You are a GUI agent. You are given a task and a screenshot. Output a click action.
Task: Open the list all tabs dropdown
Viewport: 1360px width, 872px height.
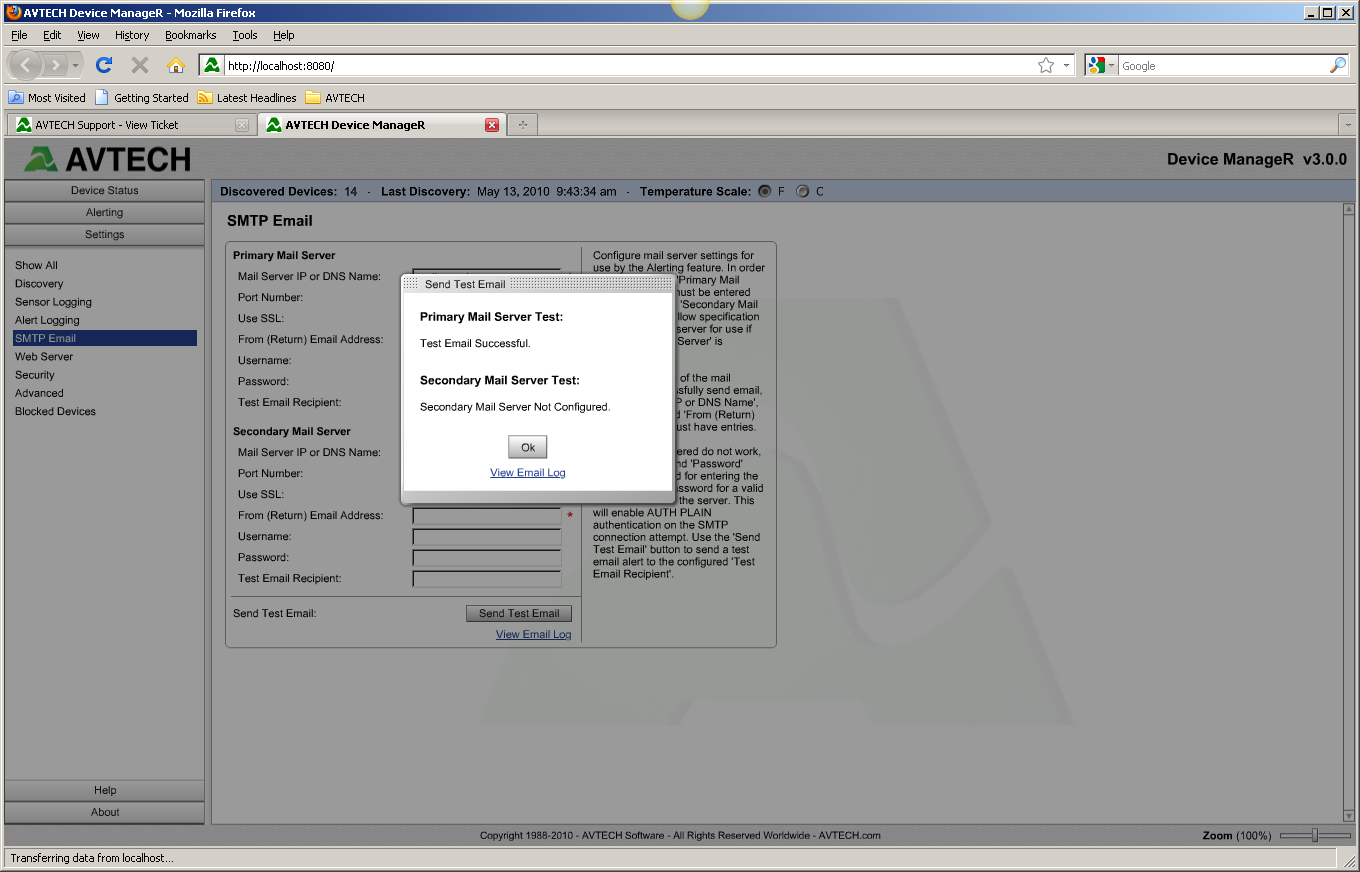1346,125
